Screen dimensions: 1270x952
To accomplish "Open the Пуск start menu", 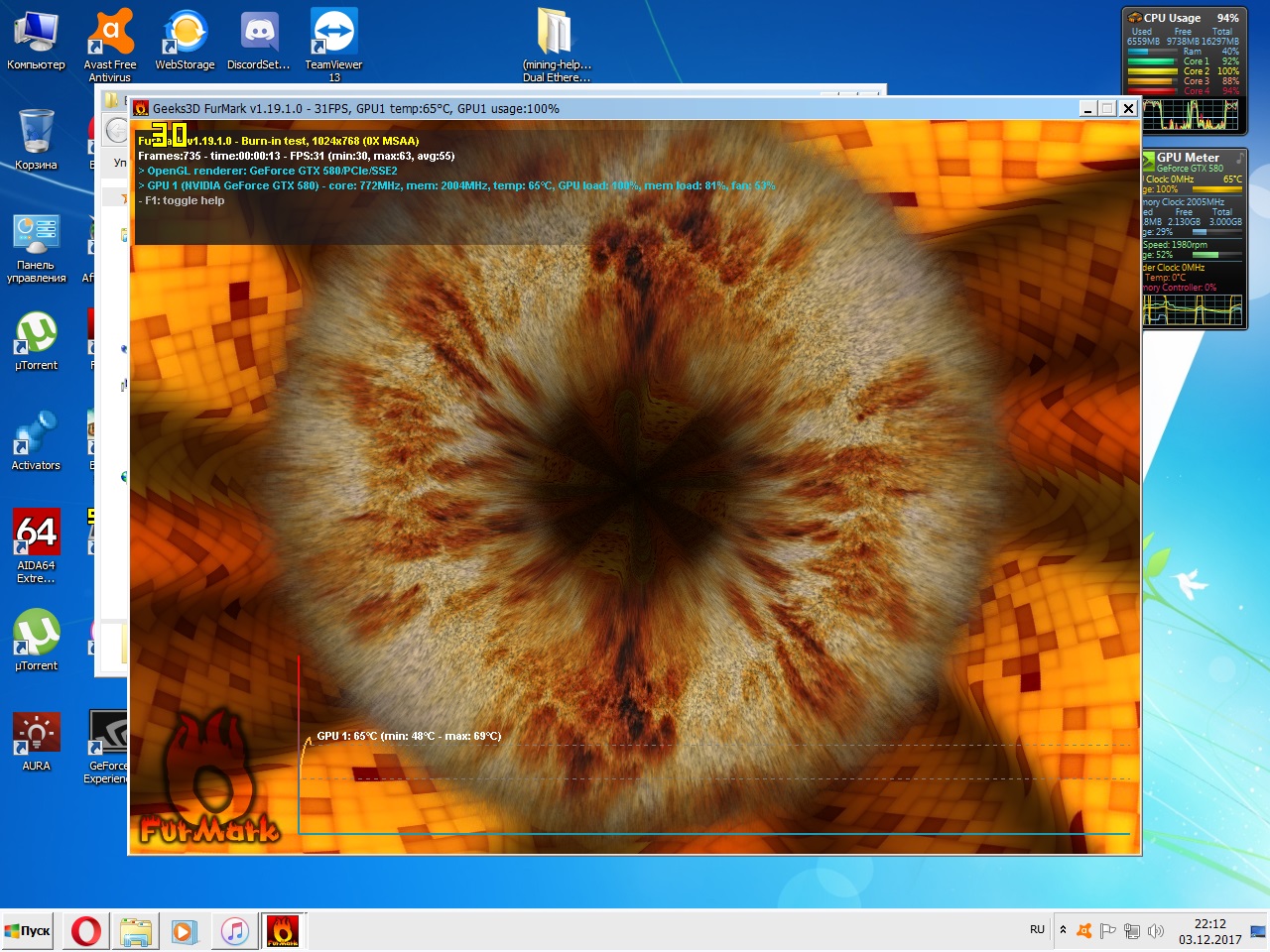I will 29,931.
